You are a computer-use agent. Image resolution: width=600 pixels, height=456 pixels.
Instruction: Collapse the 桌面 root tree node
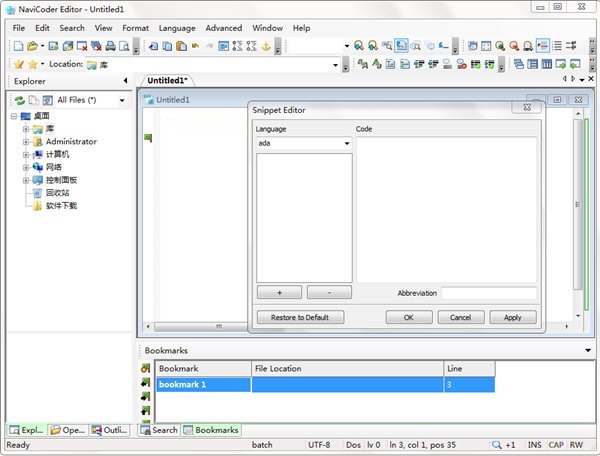14,116
